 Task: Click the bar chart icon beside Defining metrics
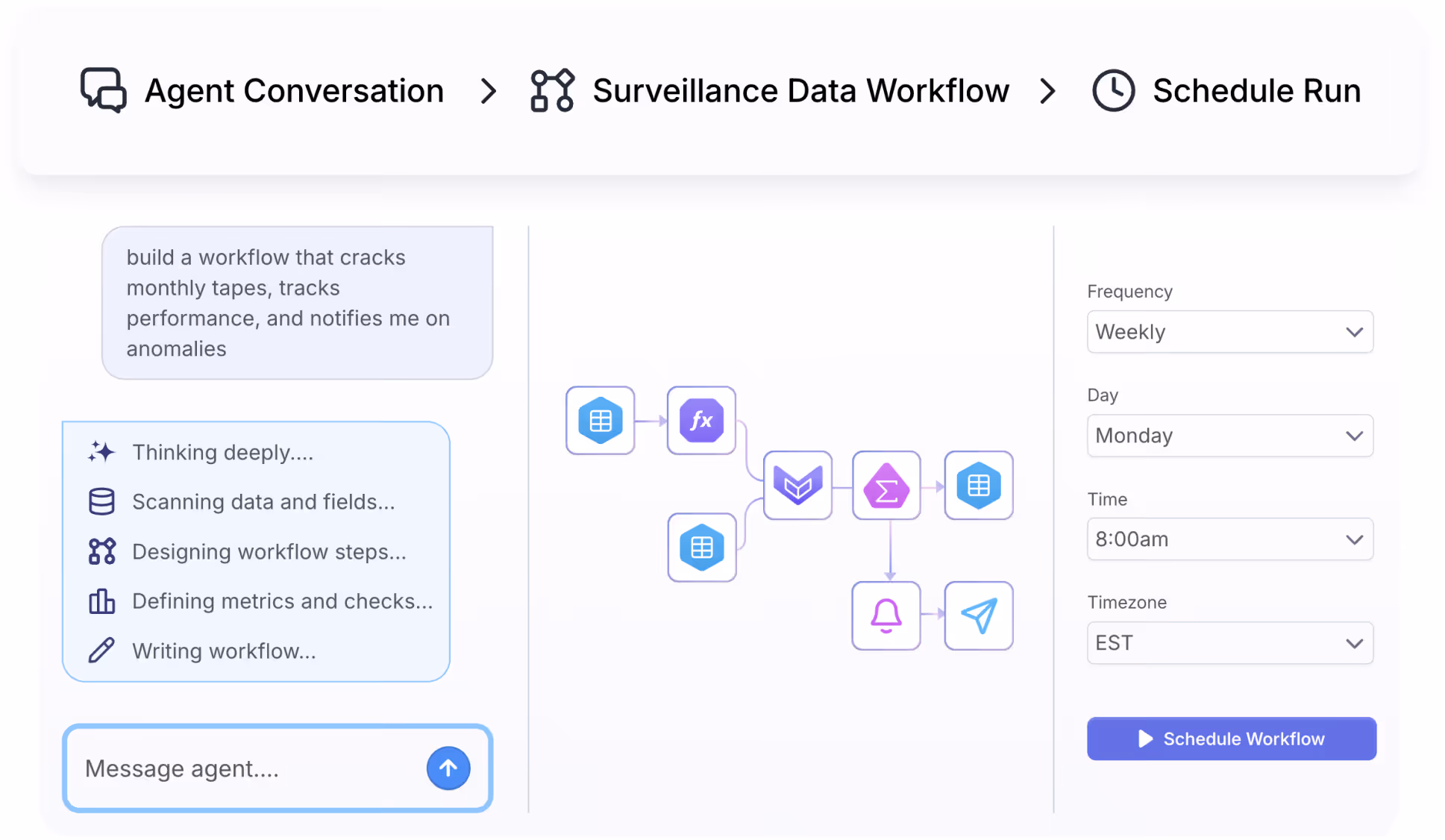pyautogui.click(x=101, y=601)
